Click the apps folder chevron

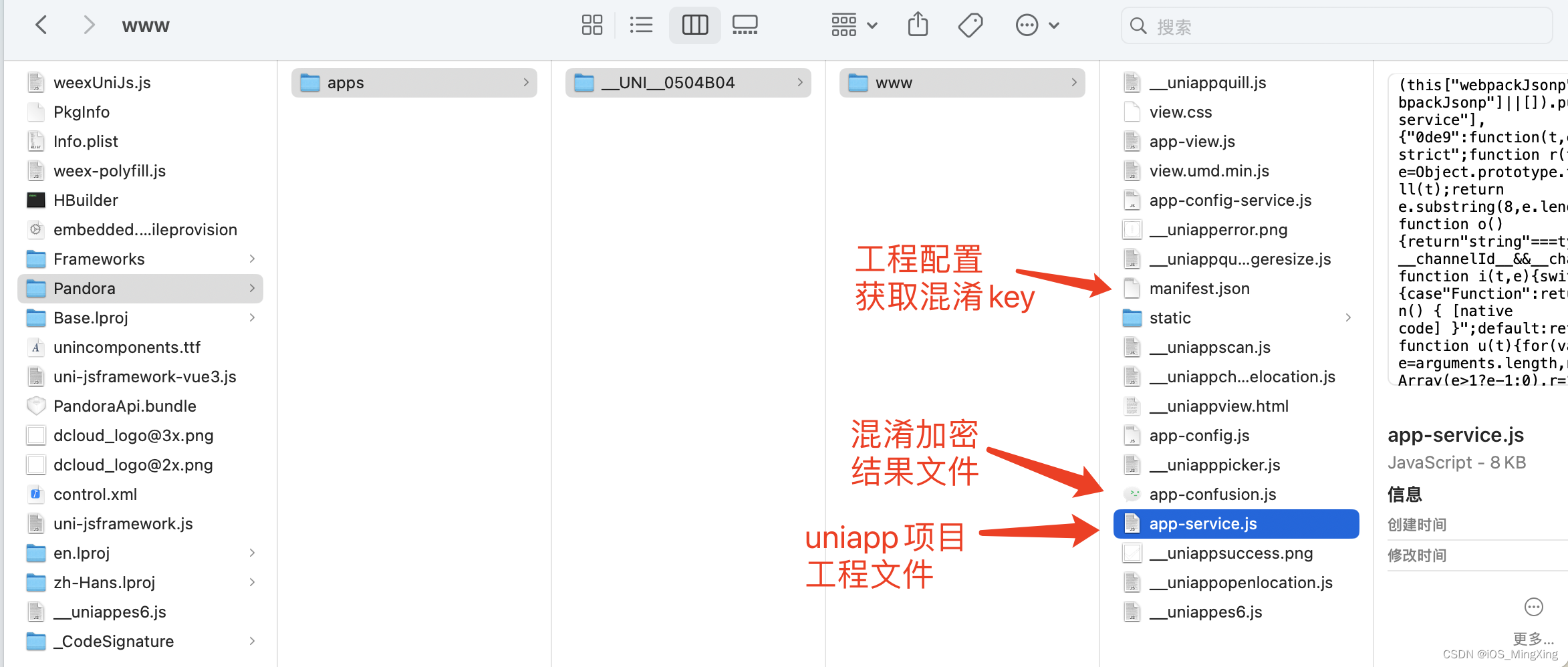526,83
